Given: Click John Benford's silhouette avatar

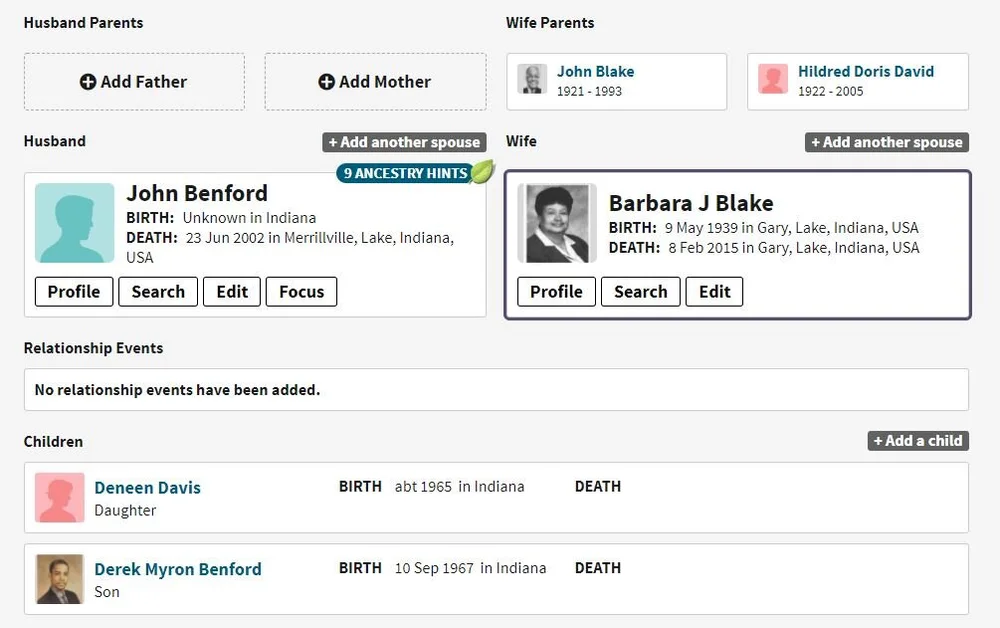Looking at the screenshot, I should (75, 223).
